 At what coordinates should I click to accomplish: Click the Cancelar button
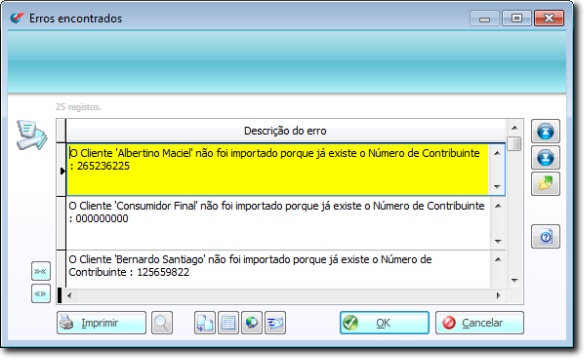(x=479, y=323)
